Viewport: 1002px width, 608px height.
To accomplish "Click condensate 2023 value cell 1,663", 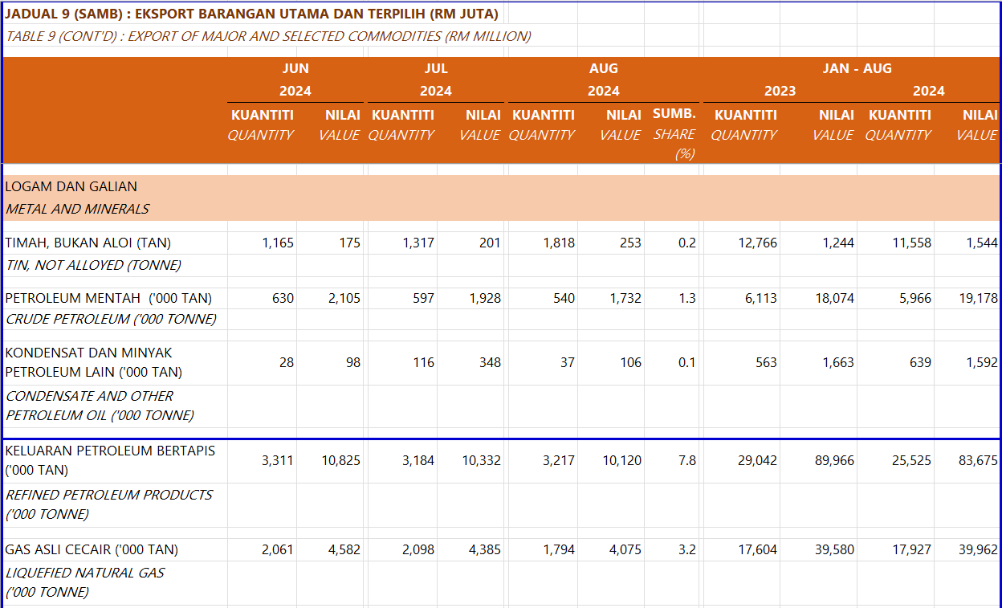I will click(838, 363).
